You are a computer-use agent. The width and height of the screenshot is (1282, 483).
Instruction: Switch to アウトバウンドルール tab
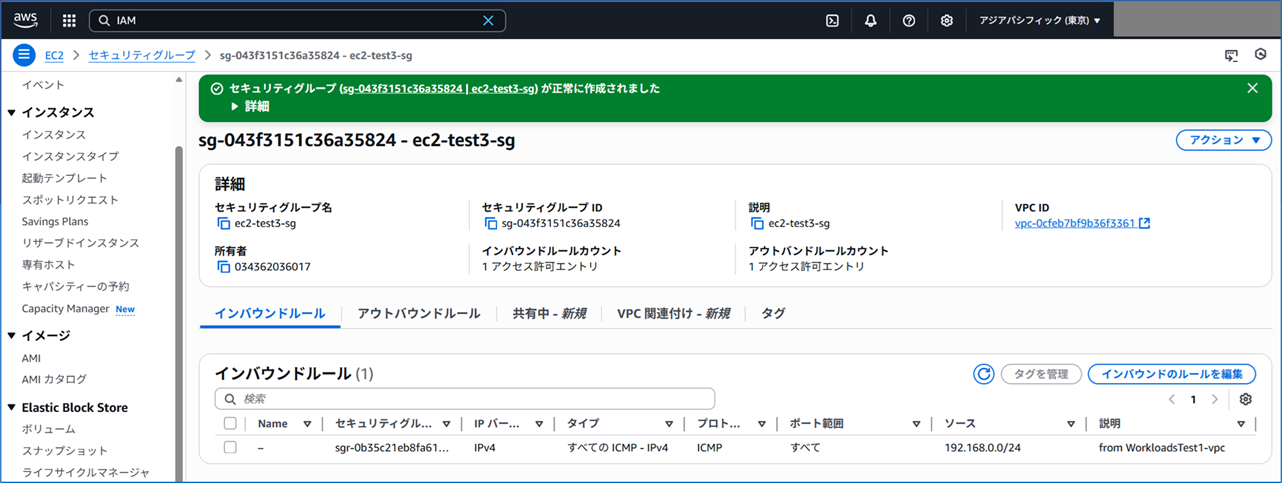(x=419, y=313)
